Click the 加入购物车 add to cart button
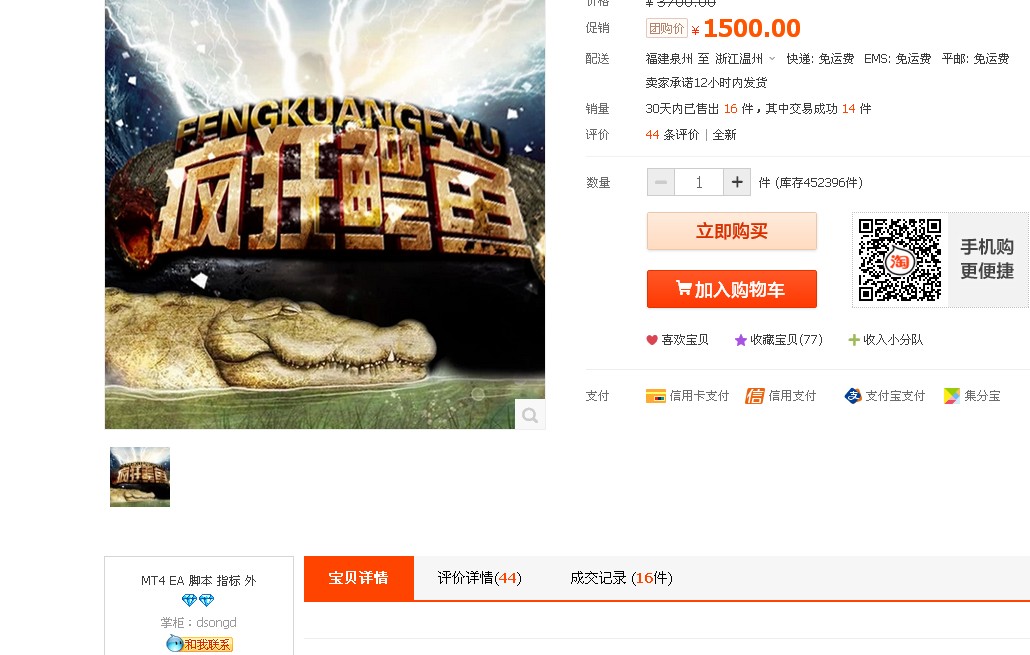Screen dimensions: 1030x655 pos(732,289)
